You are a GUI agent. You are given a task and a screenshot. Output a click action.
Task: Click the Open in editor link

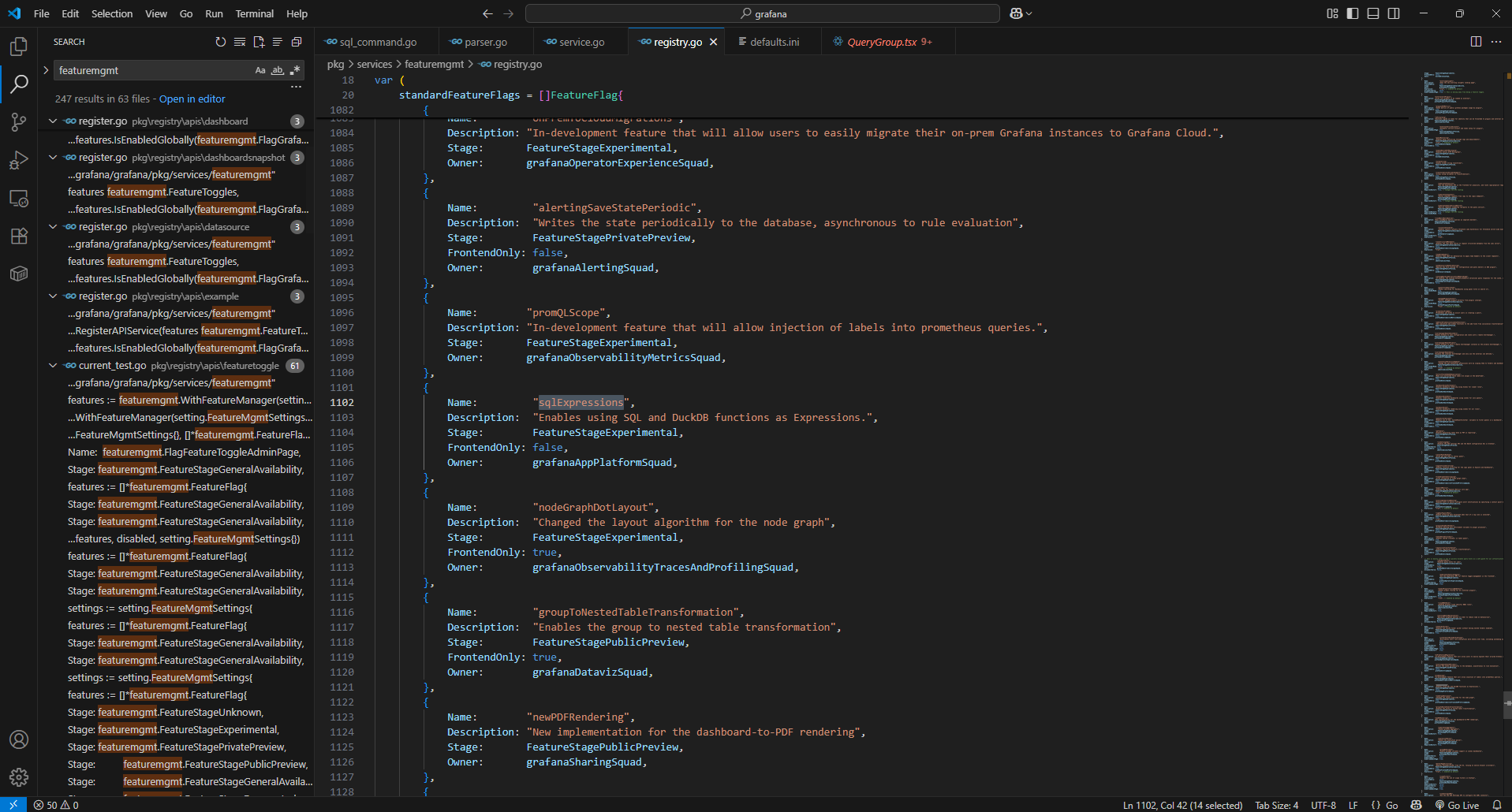[x=192, y=99]
